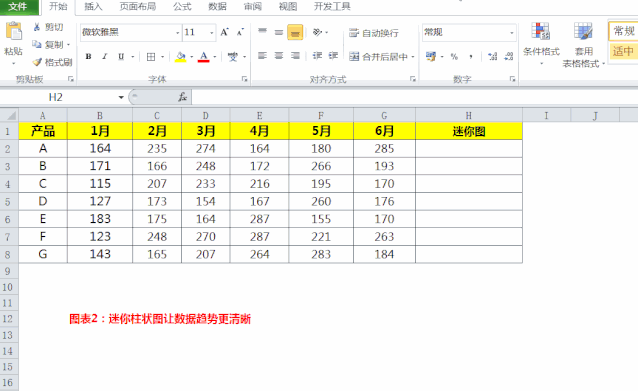
Task: Open font size dropdown showing 11
Action: tap(212, 33)
